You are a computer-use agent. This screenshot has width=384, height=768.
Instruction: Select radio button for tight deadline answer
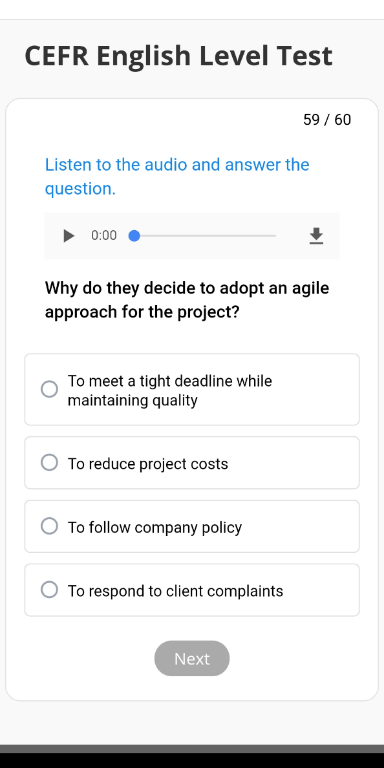point(49,389)
